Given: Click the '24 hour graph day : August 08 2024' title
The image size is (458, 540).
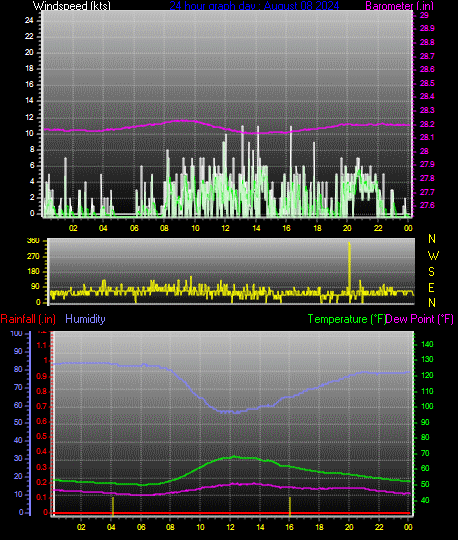Looking at the screenshot, I should pos(254,6).
